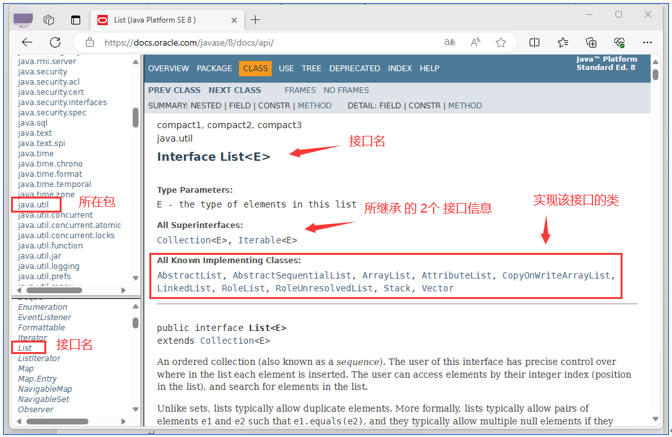The image size is (672, 437).
Task: Open a new tab with the plus button
Action: 255,20
